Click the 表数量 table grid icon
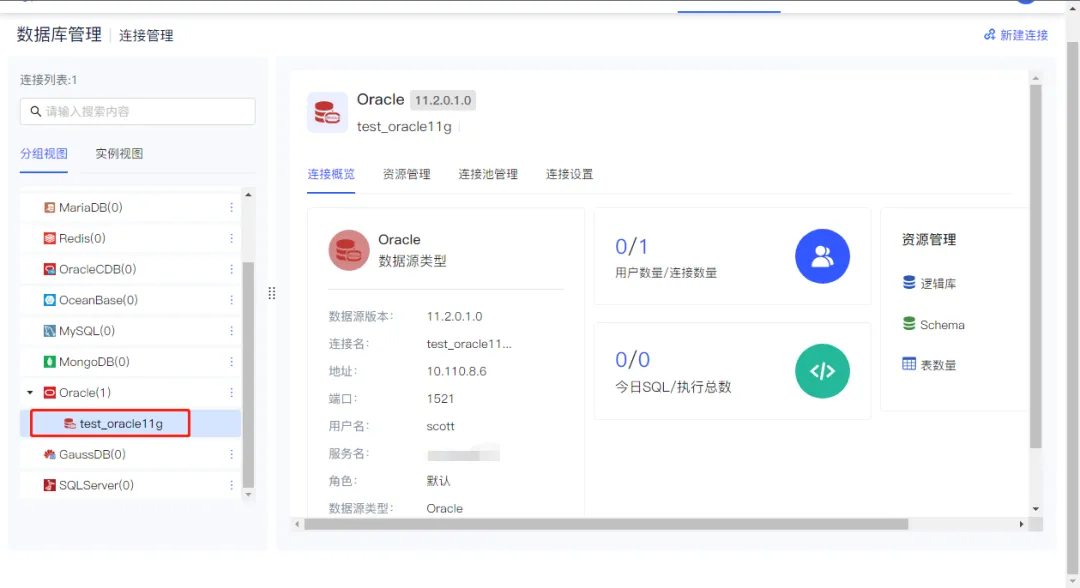The height and width of the screenshot is (588, 1080). coord(908,364)
